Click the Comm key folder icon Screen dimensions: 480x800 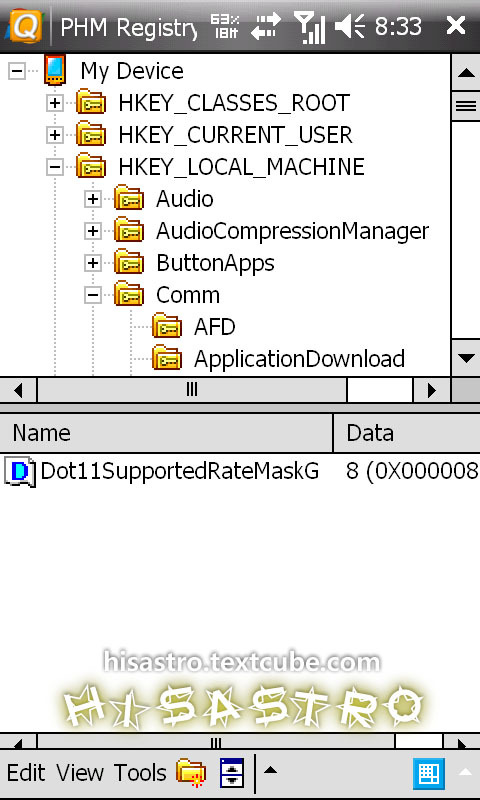coord(129,294)
